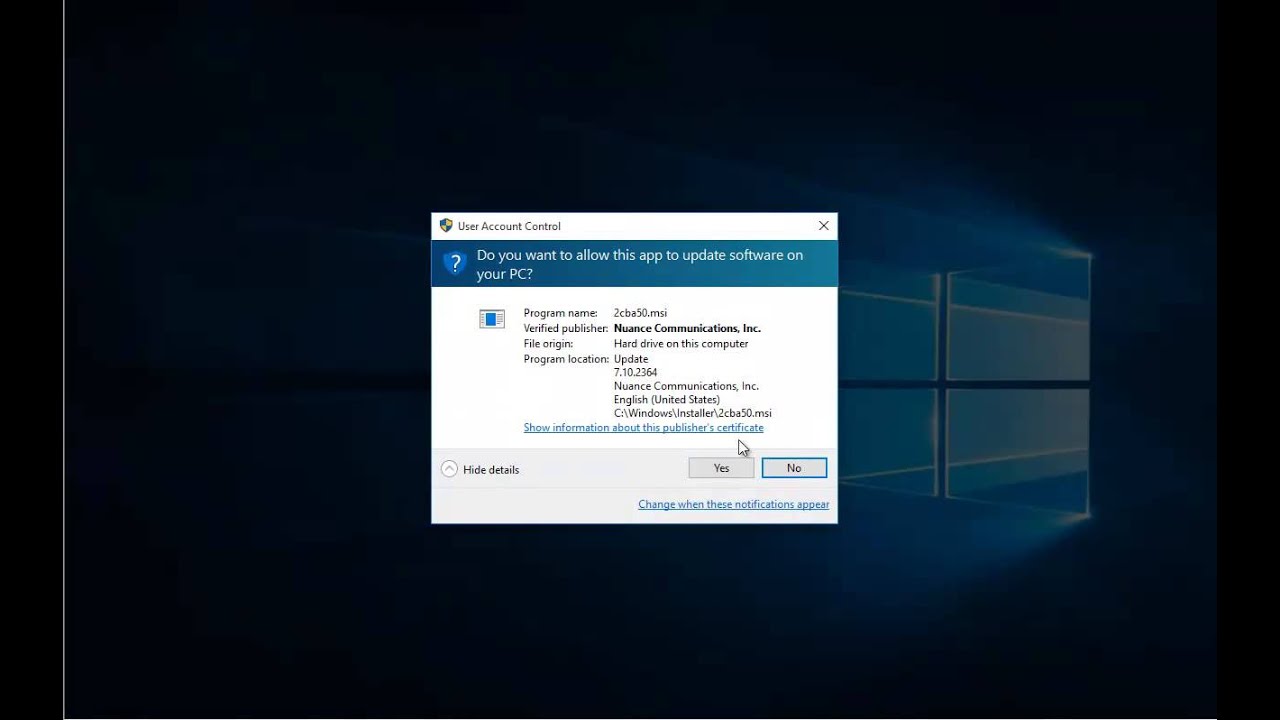Select version number 7.10.2364 text
Image resolution: width=1280 pixels, height=720 pixels.
[x=635, y=372]
